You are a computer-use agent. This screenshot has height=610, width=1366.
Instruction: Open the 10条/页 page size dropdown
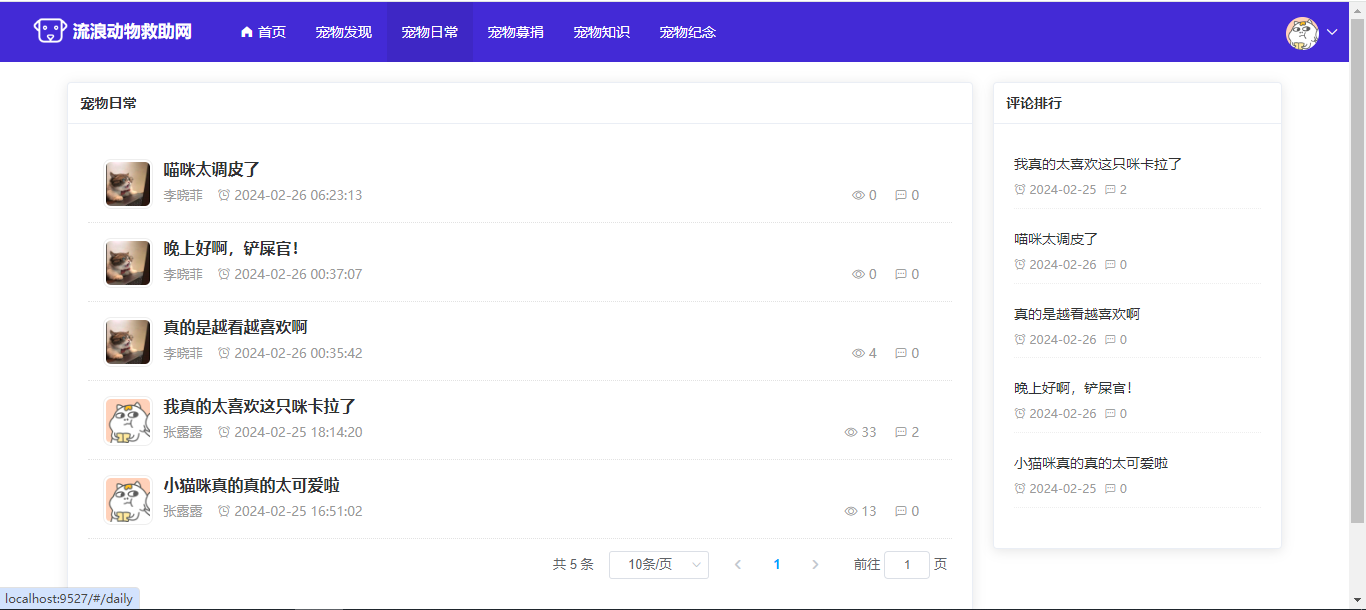(658, 565)
